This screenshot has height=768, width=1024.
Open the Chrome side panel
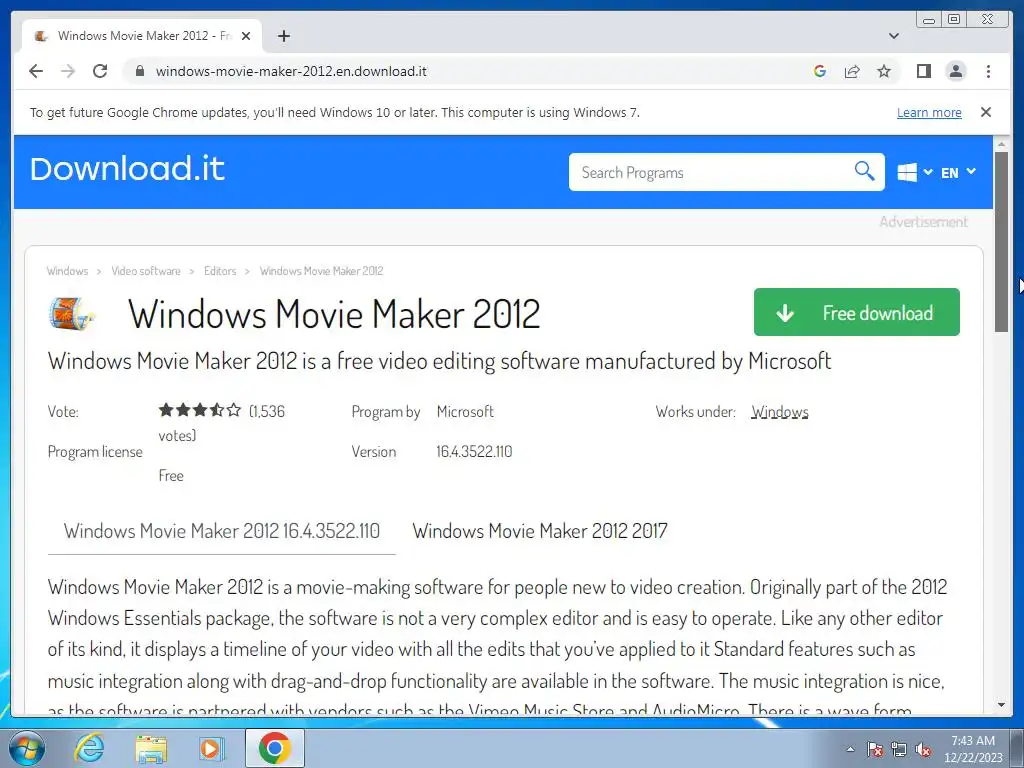923,71
